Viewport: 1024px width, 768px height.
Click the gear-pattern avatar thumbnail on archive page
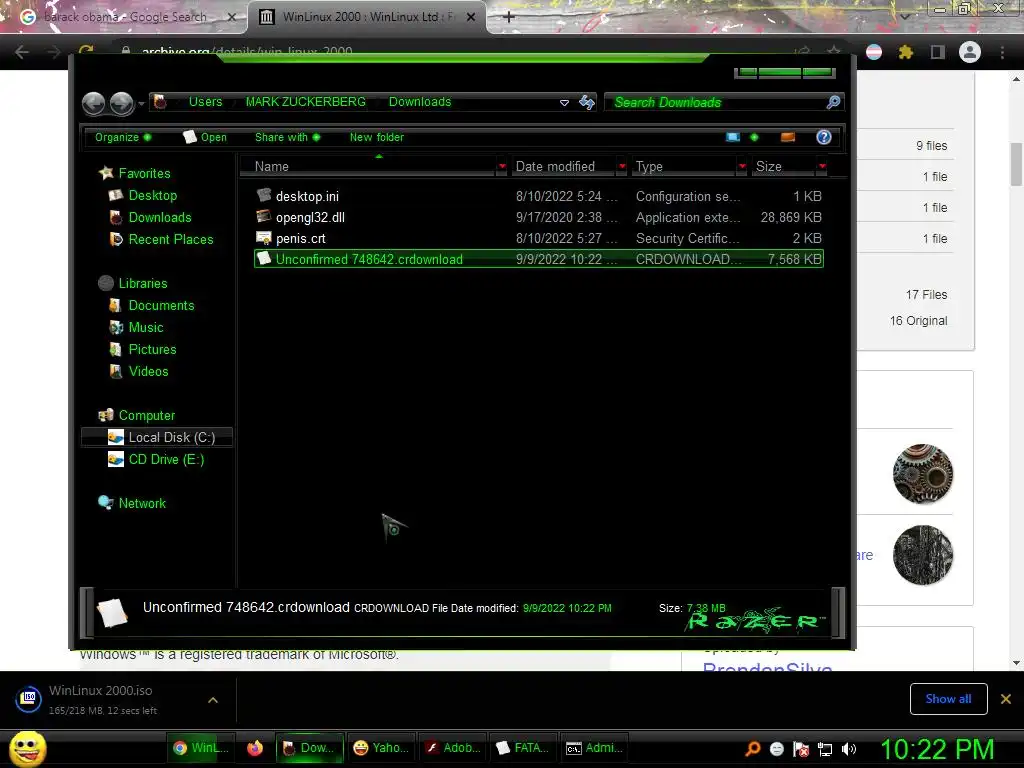(x=923, y=474)
